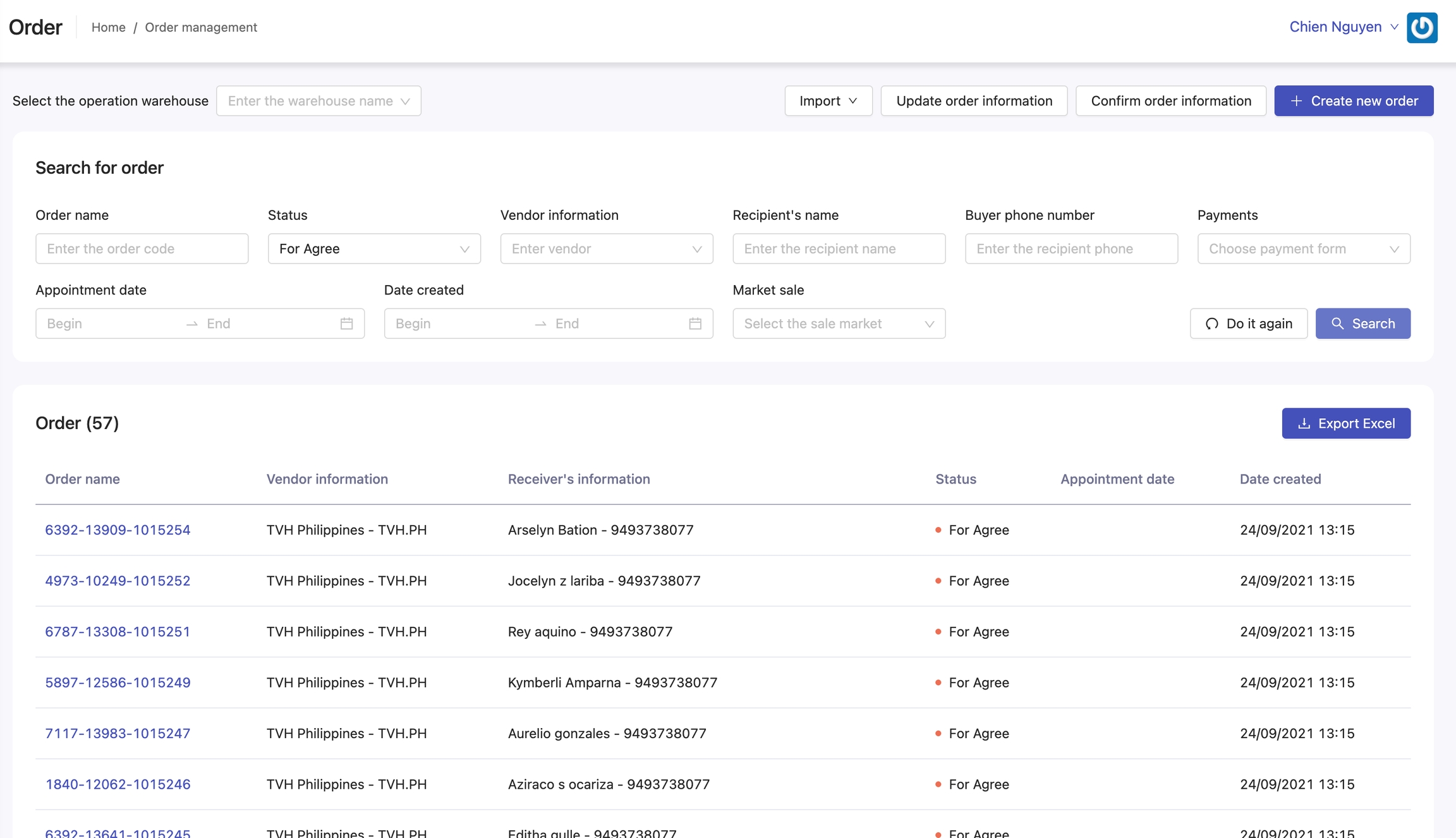Image resolution: width=1456 pixels, height=838 pixels.
Task: Click the blue power logo avatar icon
Action: pyautogui.click(x=1421, y=27)
